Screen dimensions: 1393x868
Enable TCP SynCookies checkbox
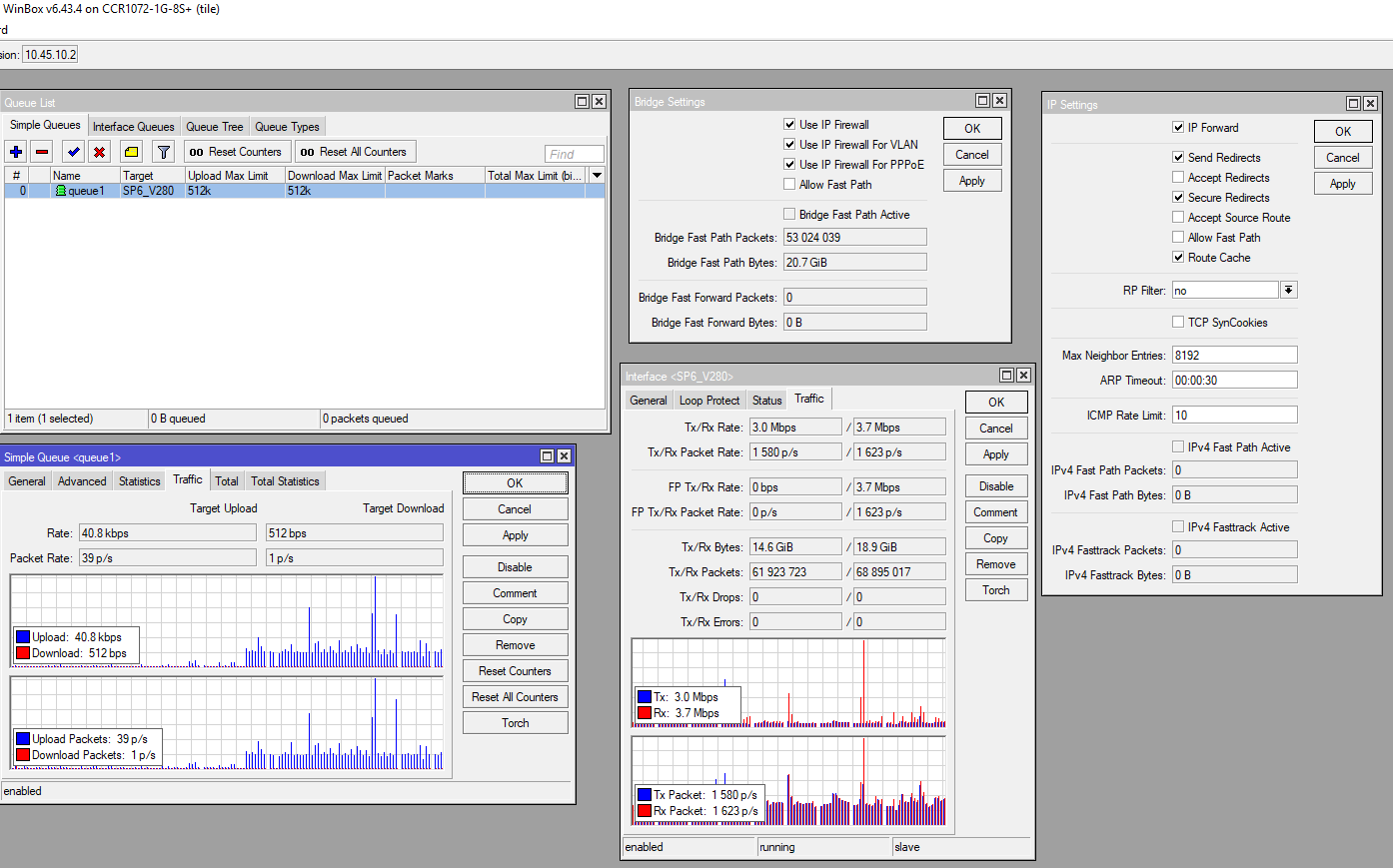[1178, 323]
